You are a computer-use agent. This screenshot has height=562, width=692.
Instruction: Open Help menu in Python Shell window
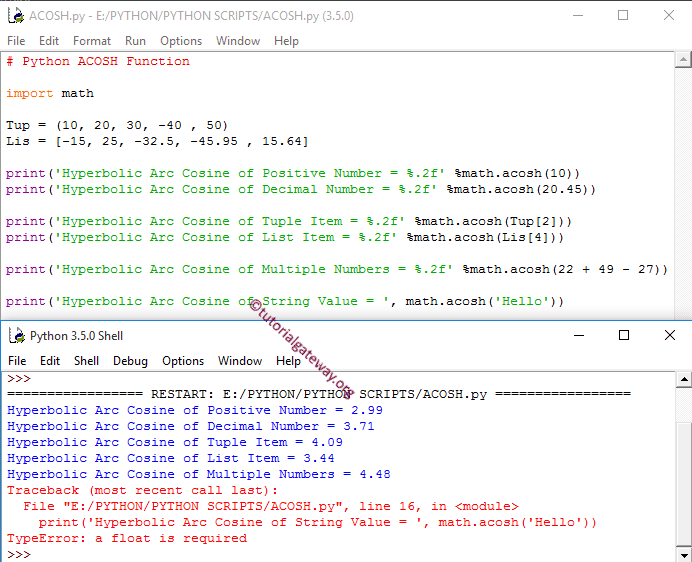pyautogui.click(x=288, y=361)
